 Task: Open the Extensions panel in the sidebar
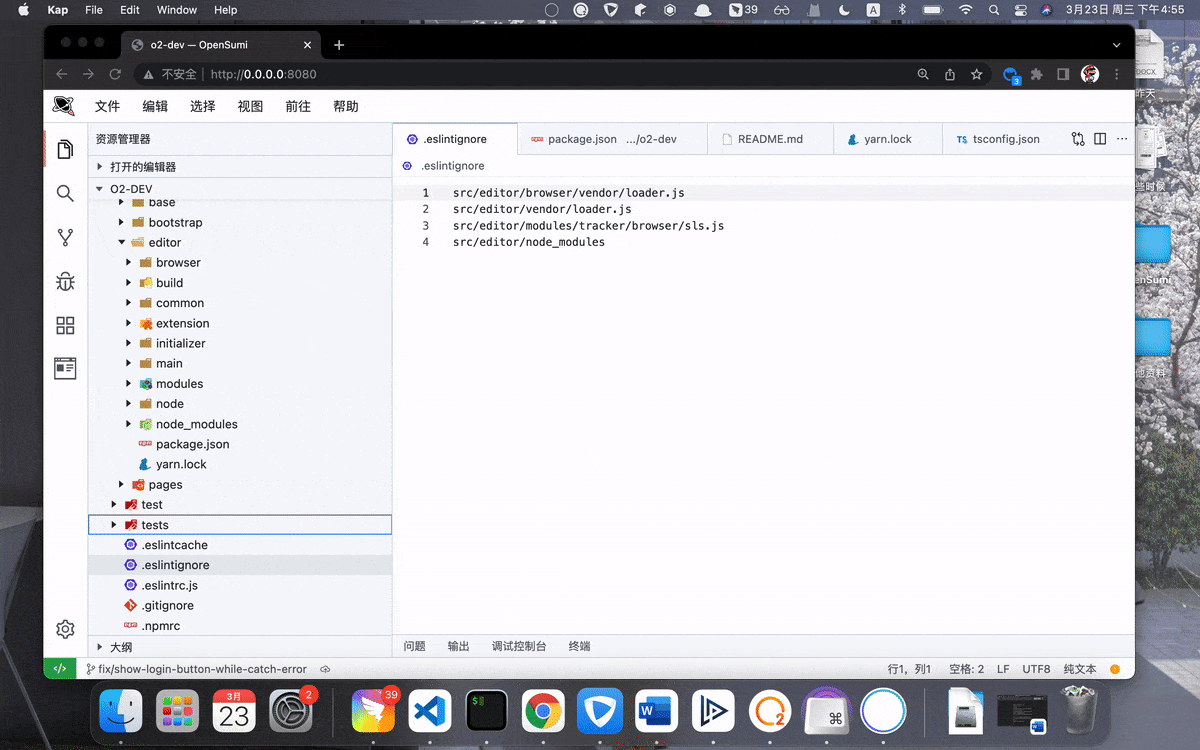(x=65, y=325)
